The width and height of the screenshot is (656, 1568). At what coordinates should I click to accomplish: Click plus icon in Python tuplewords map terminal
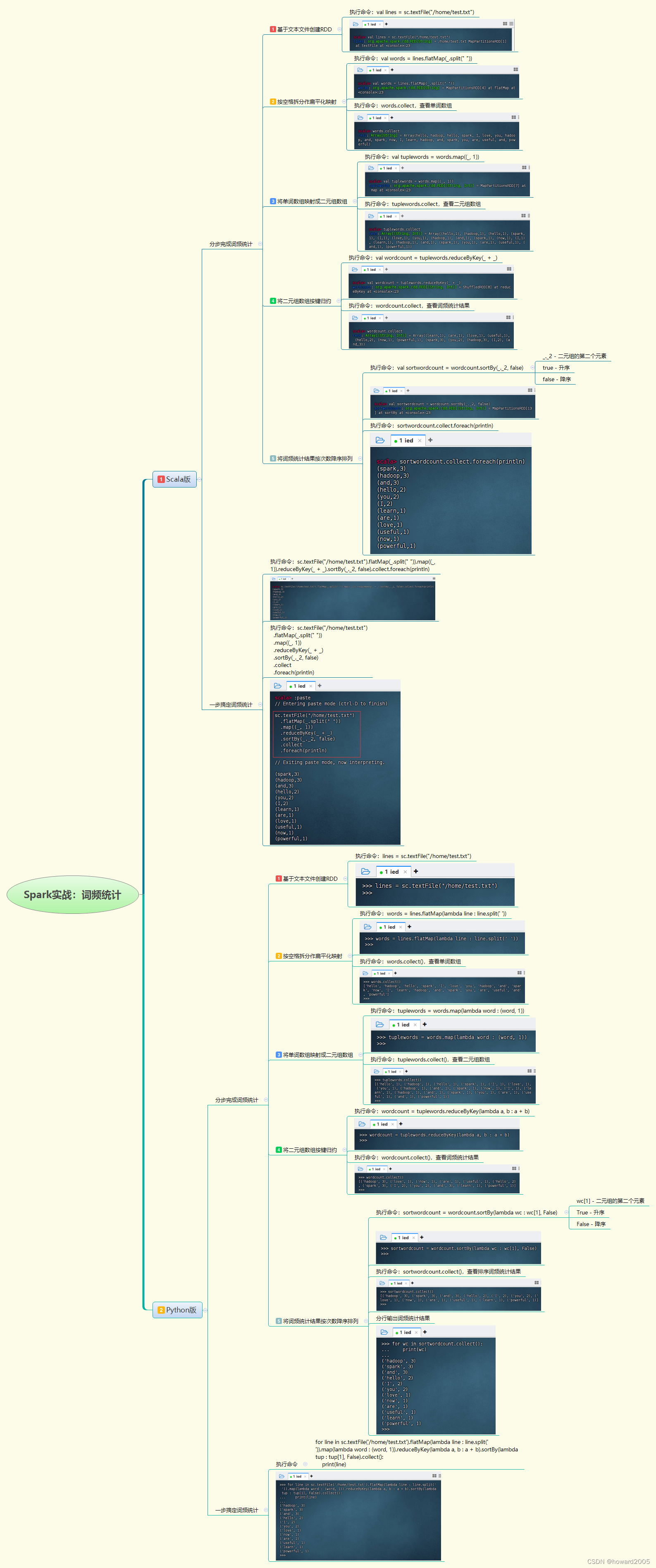coord(425,1024)
